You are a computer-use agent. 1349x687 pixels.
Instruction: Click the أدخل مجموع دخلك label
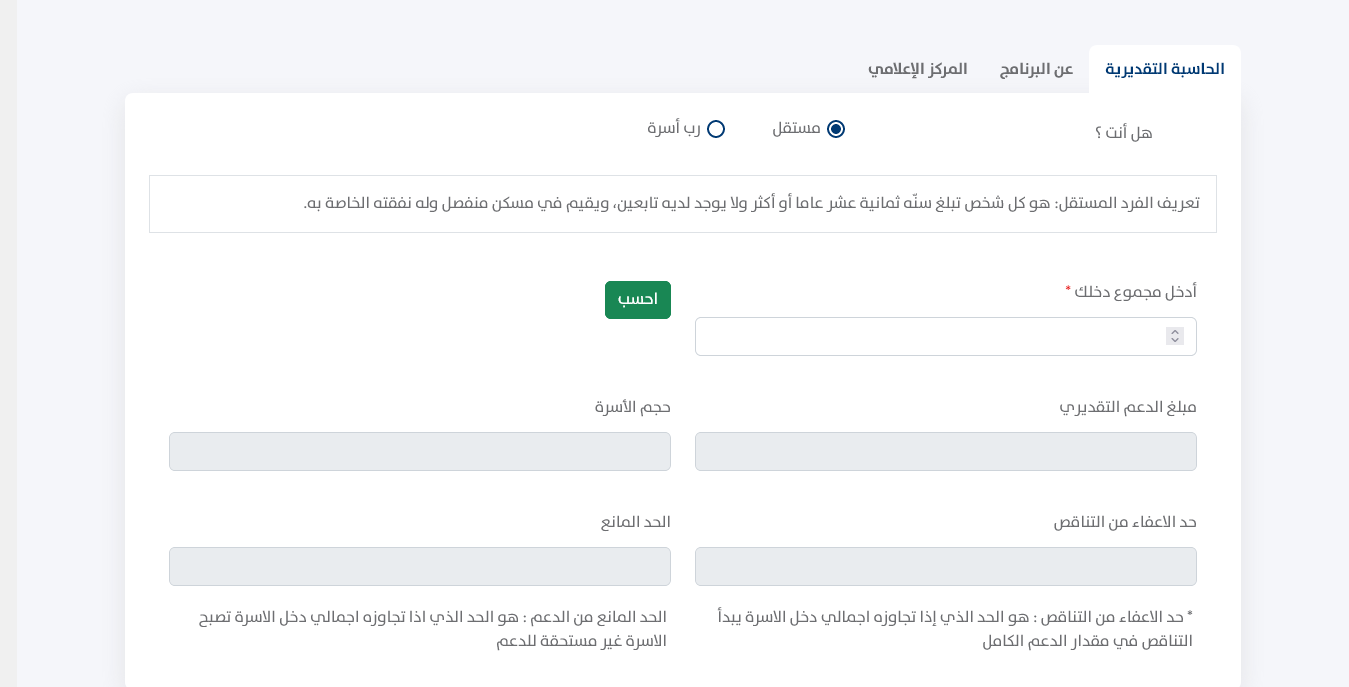(1135, 292)
